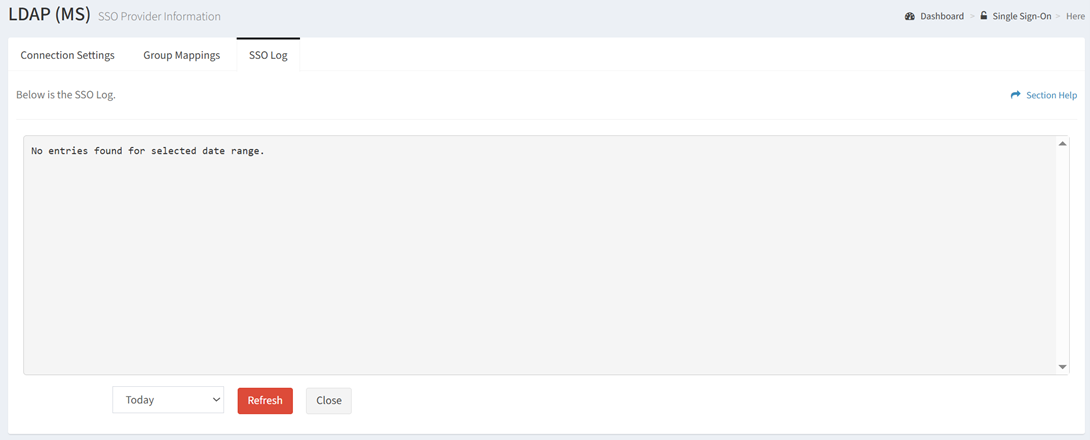Click the Close button
This screenshot has height=440, width=1090.
click(329, 400)
